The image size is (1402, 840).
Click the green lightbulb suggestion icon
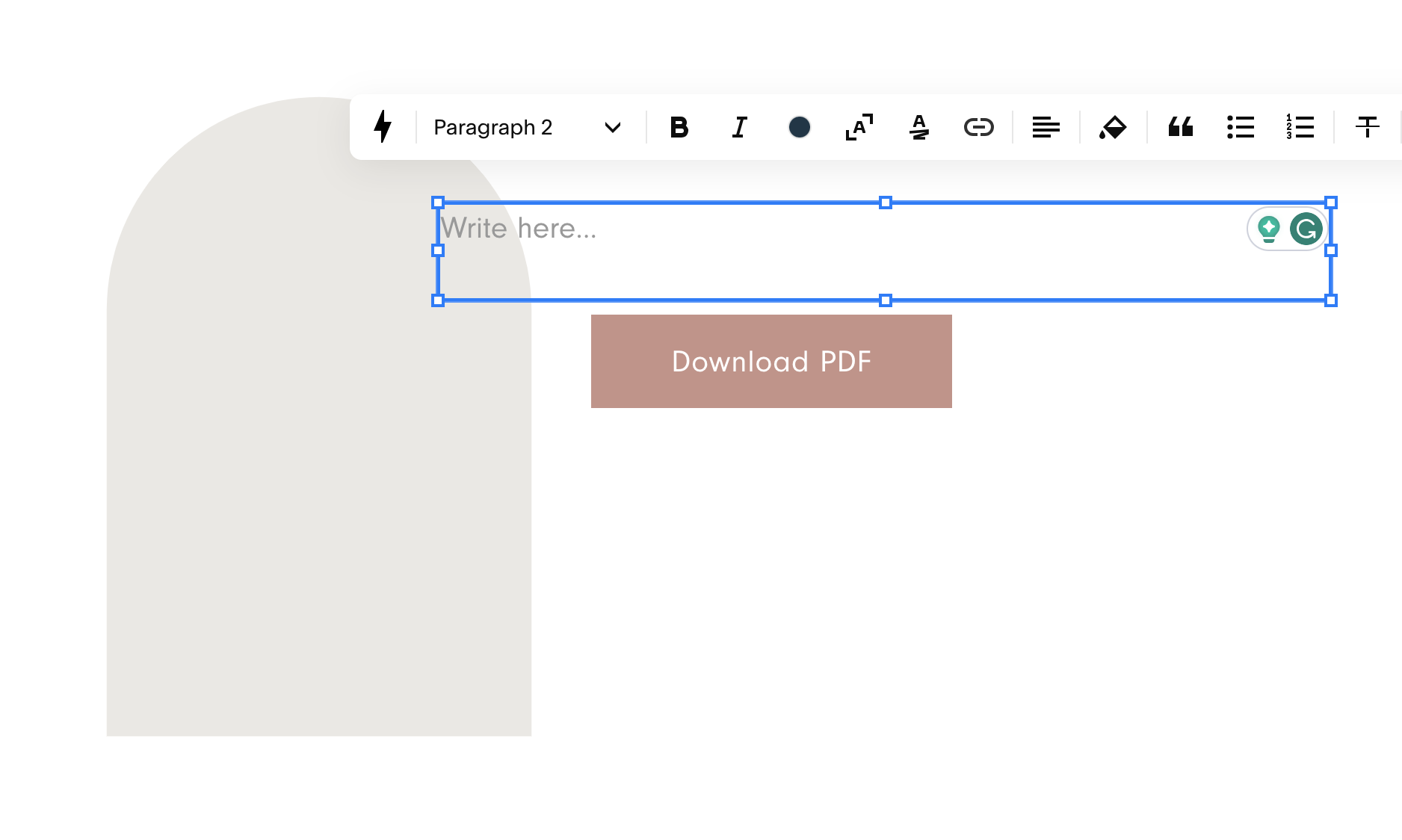coord(1268,229)
